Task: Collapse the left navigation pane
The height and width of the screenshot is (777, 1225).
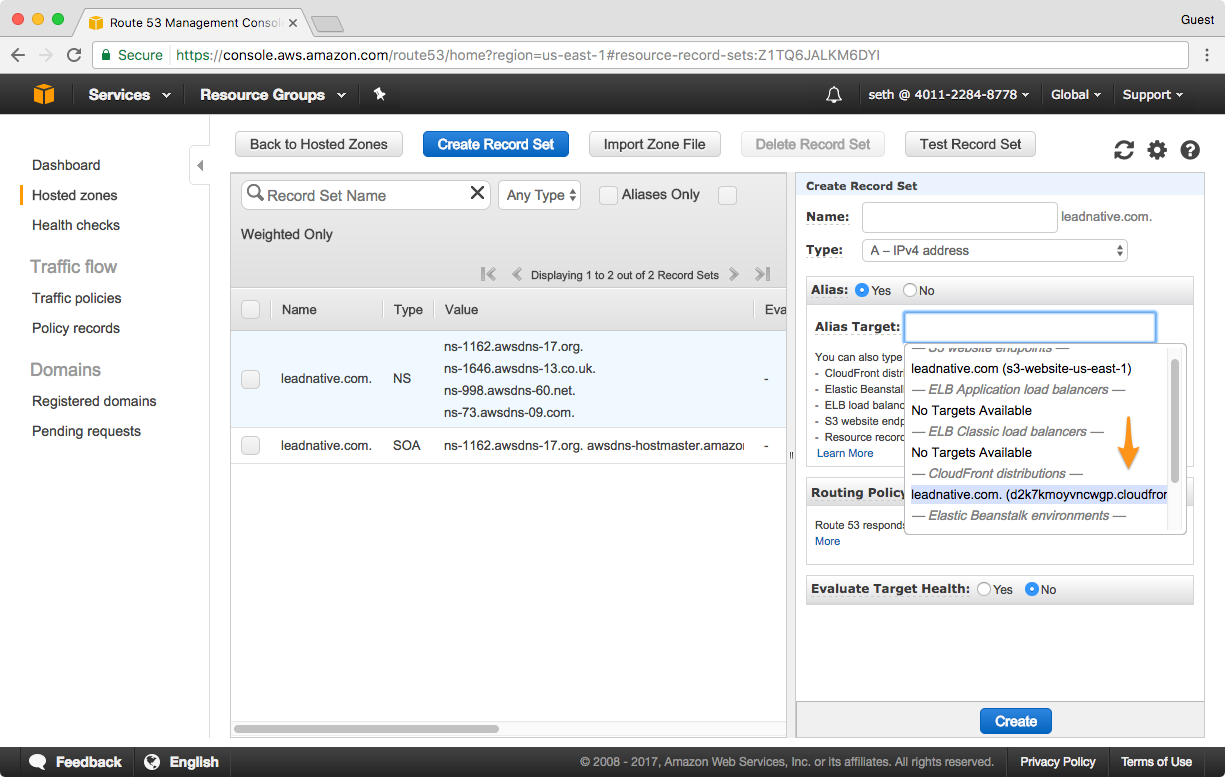Action: point(200,165)
